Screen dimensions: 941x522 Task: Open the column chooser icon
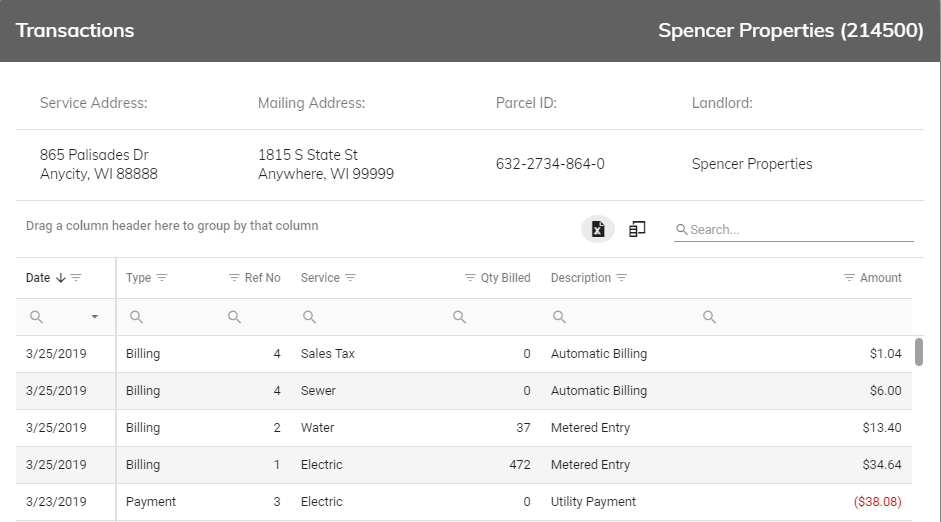tap(637, 229)
